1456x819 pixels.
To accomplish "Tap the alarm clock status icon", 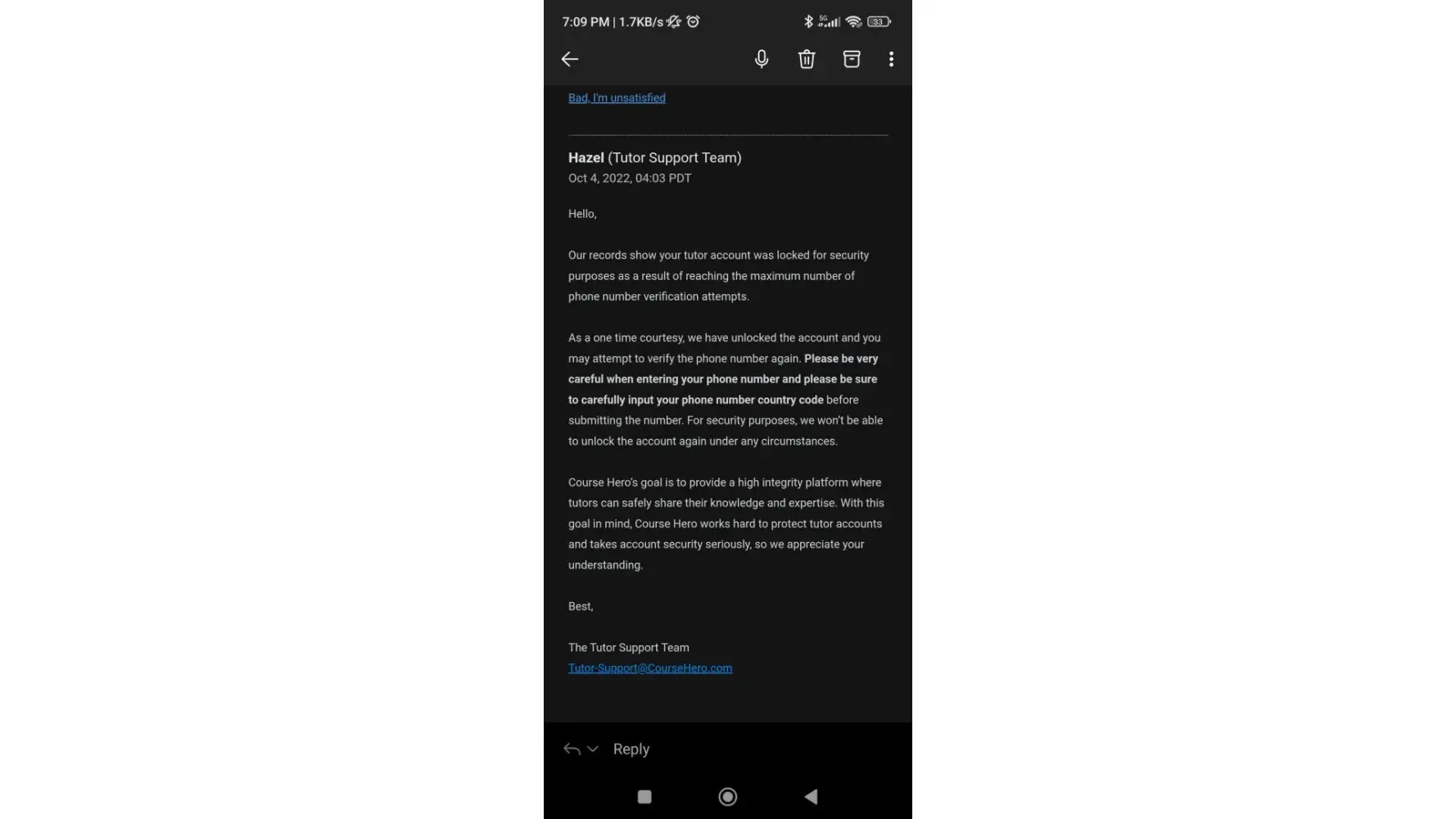I will (x=693, y=22).
